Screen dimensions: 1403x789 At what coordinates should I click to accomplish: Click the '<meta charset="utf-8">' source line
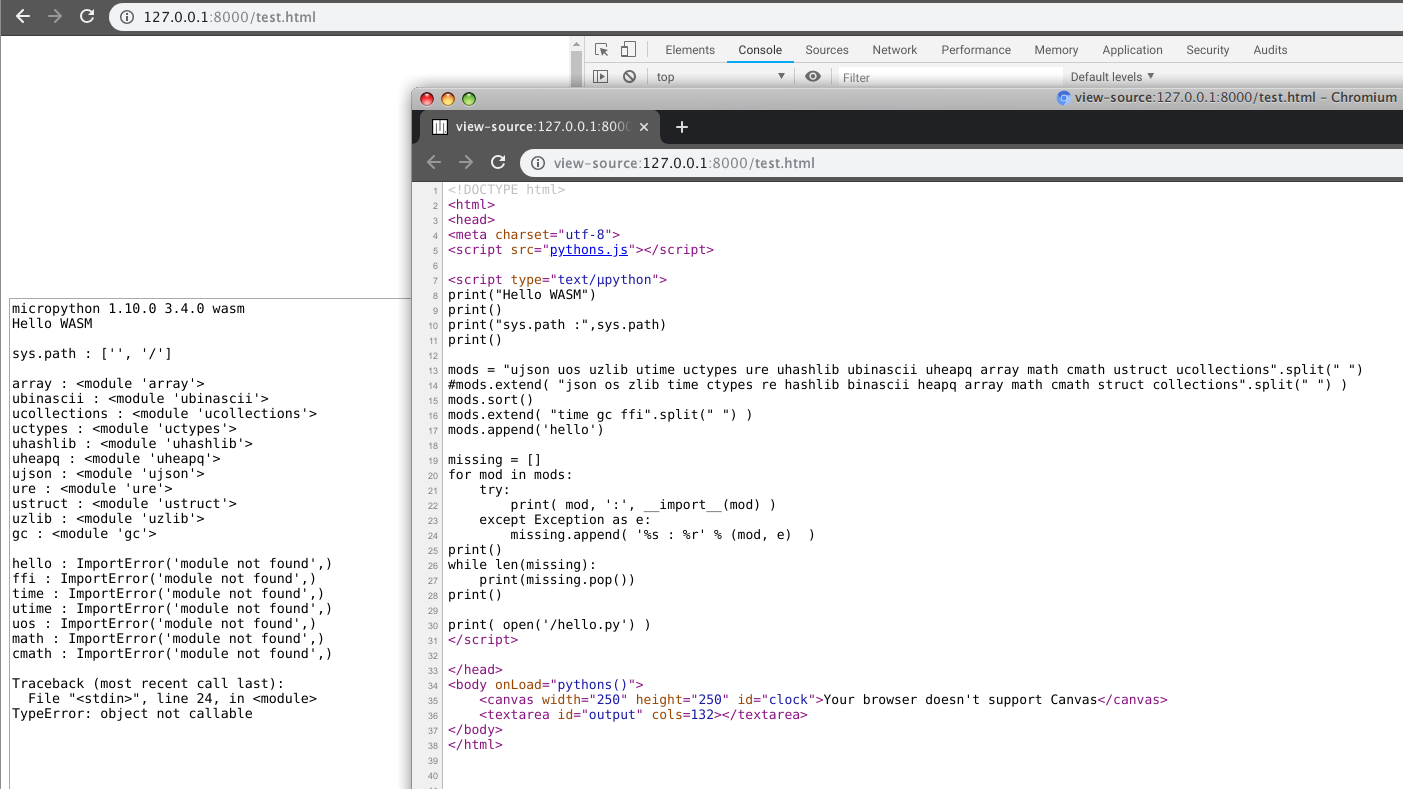click(534, 235)
